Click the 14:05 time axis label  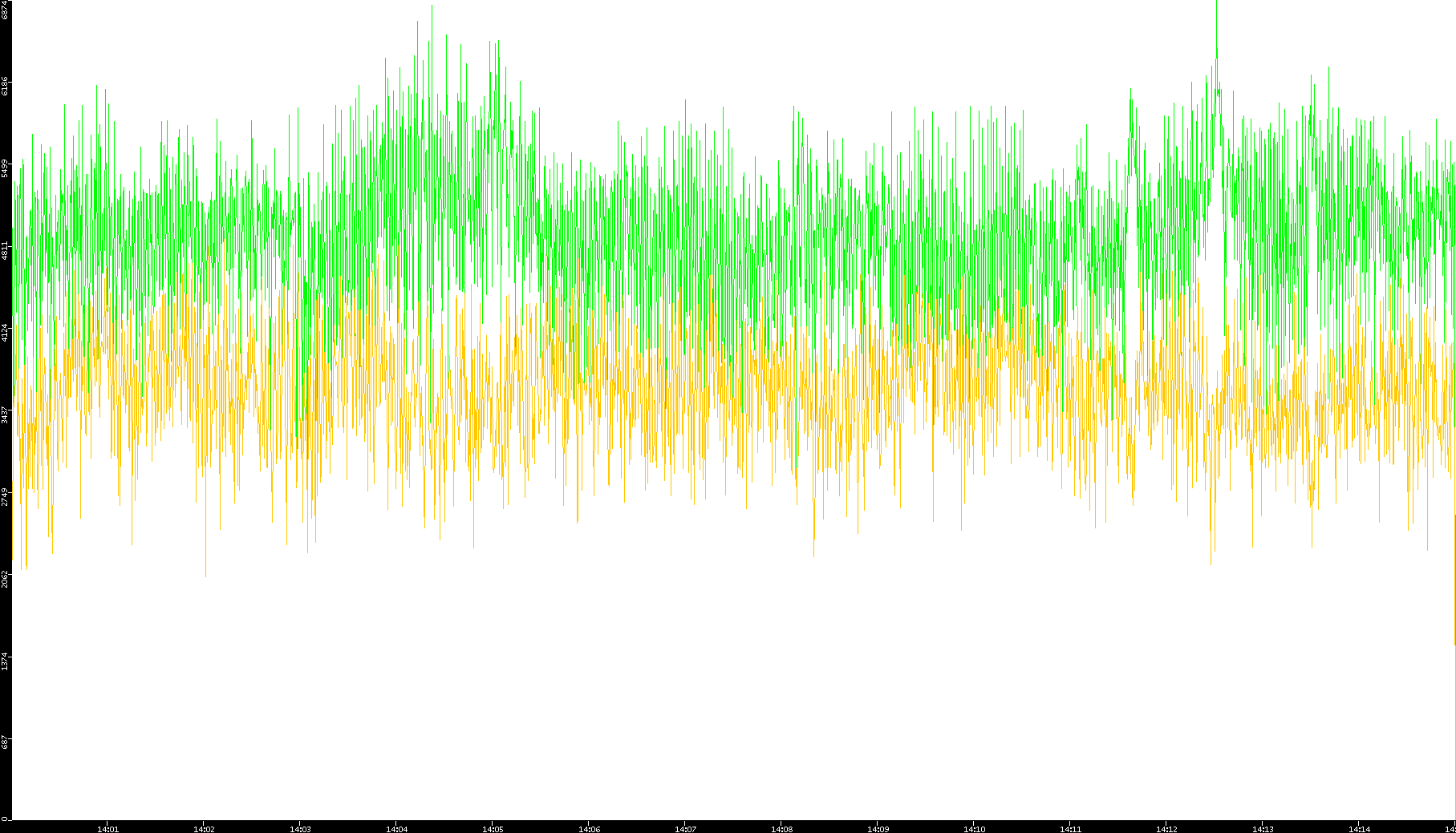493,828
